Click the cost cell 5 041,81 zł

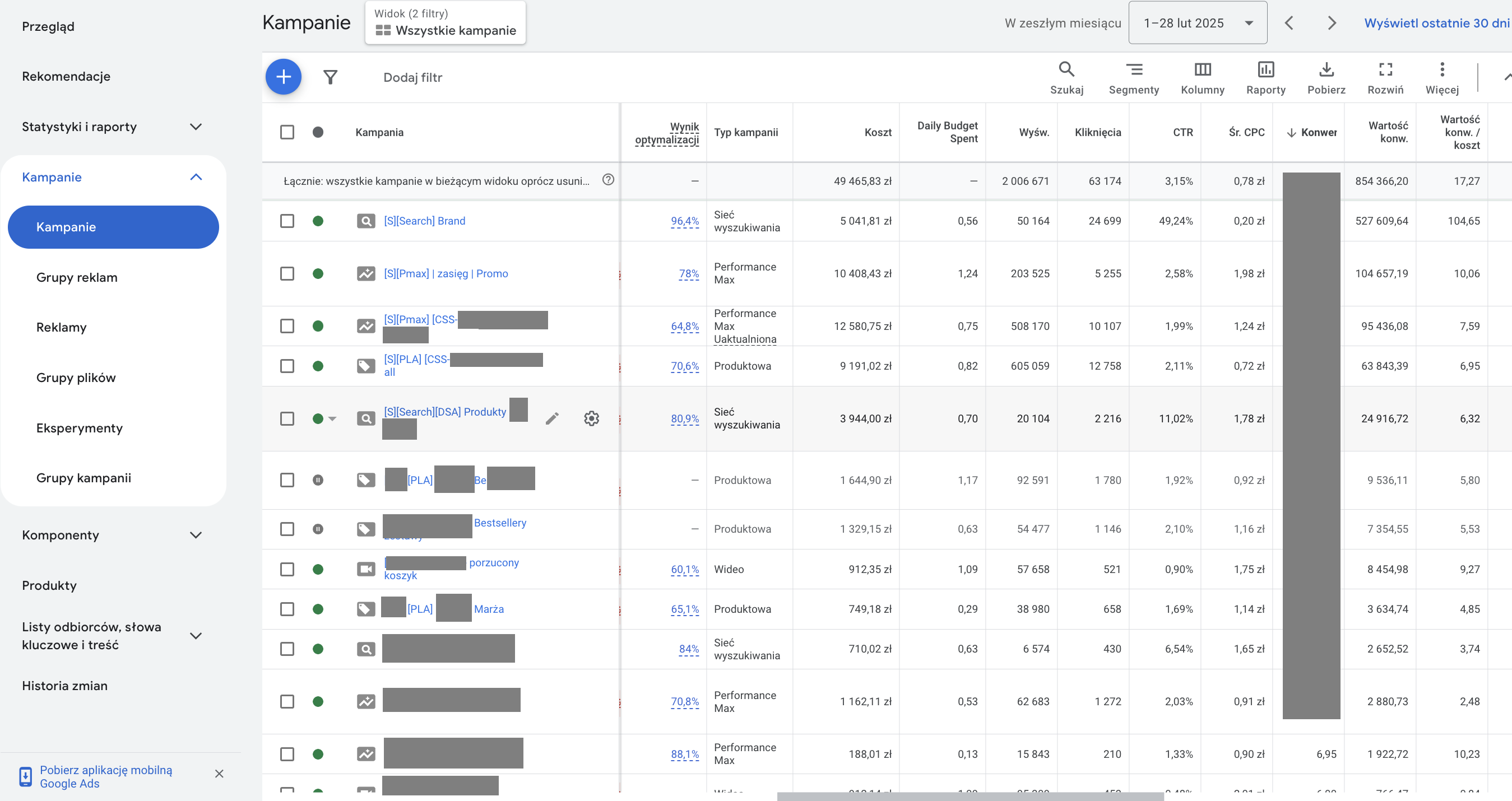[866, 221]
